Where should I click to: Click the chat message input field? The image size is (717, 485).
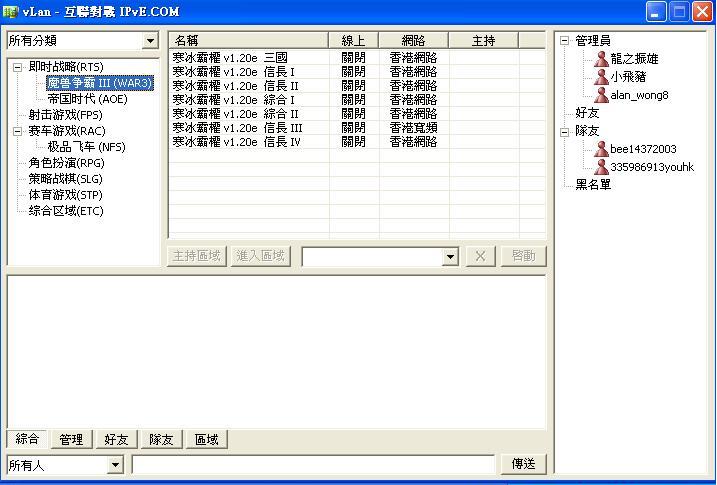pyautogui.click(x=313, y=464)
